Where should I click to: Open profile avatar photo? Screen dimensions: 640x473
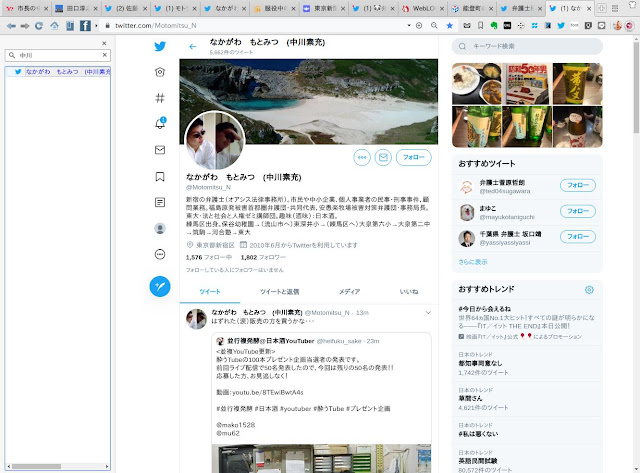click(x=215, y=140)
